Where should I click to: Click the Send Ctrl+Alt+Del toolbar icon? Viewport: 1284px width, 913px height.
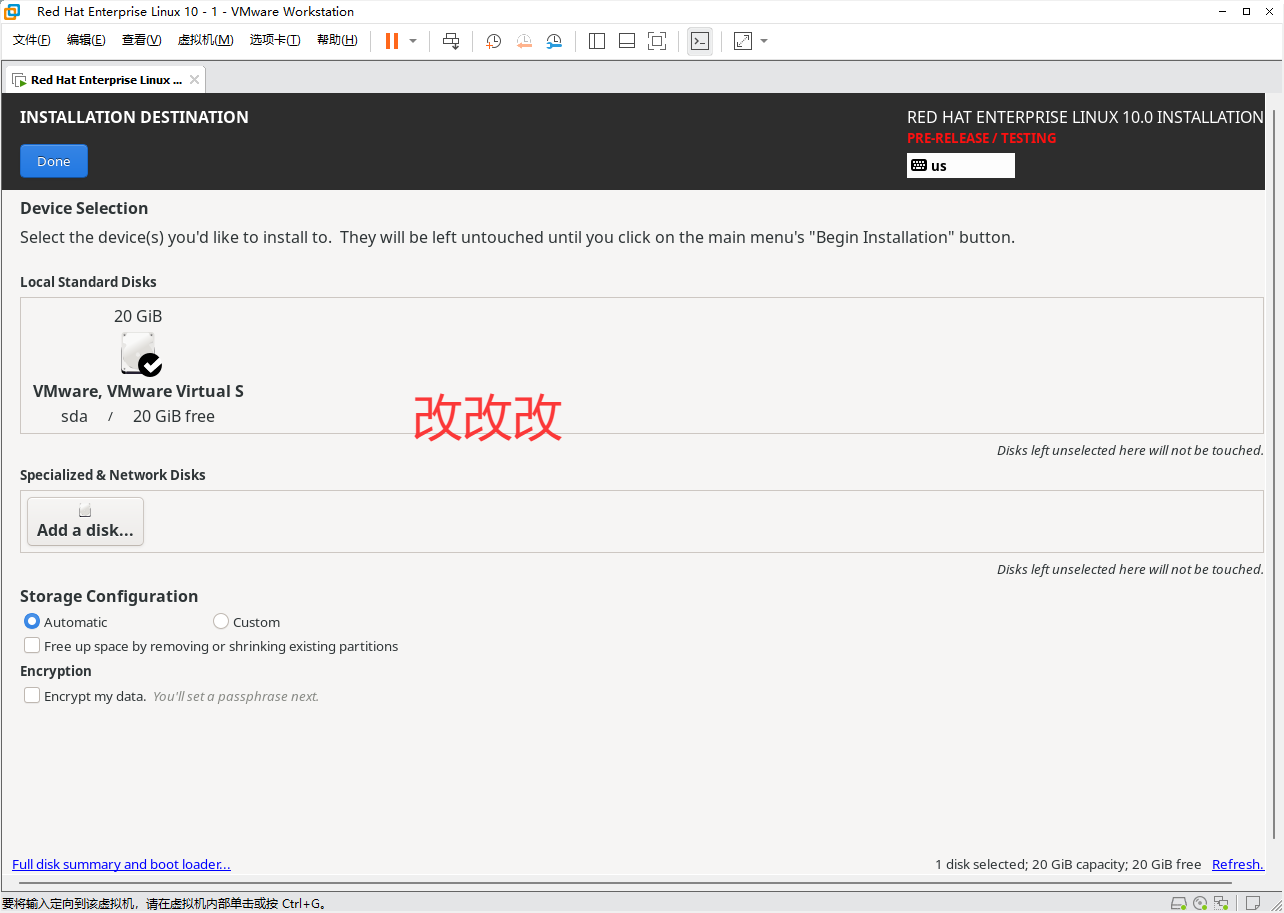point(451,41)
